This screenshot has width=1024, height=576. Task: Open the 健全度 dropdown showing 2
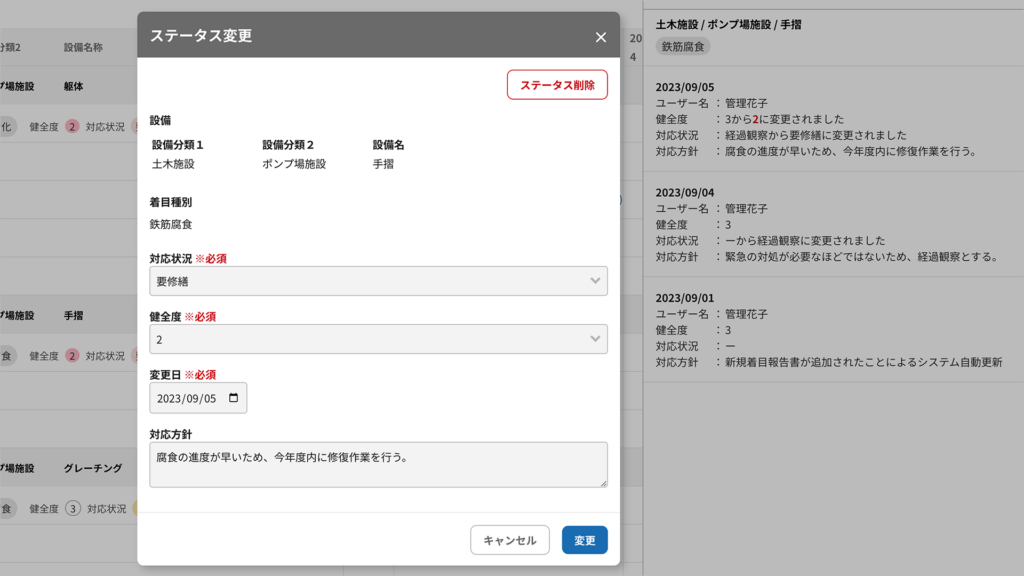[378, 339]
